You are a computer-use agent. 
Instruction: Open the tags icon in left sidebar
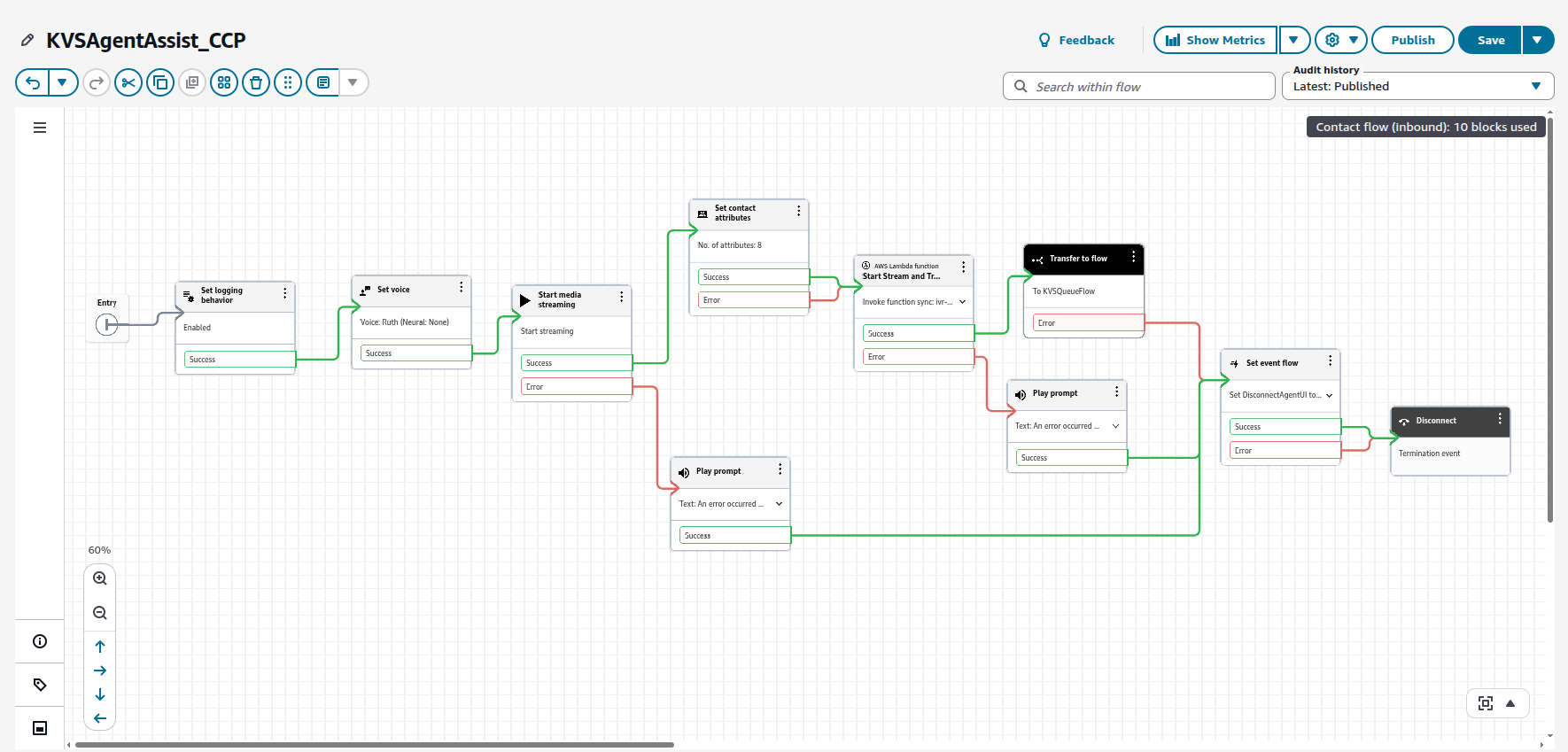[x=40, y=685]
